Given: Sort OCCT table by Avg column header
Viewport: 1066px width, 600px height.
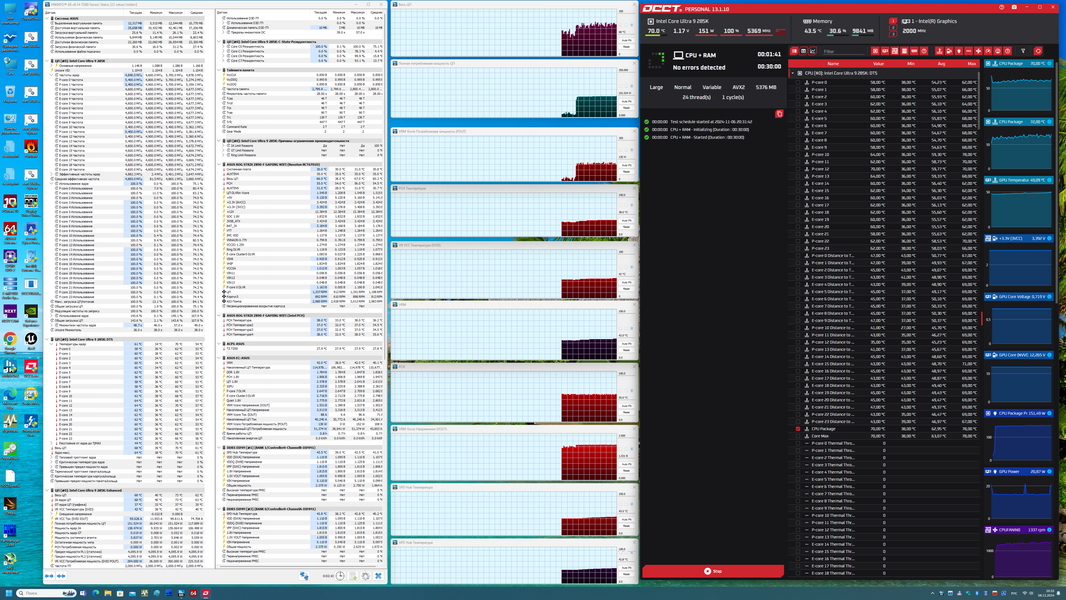Looking at the screenshot, I should pos(941,63).
